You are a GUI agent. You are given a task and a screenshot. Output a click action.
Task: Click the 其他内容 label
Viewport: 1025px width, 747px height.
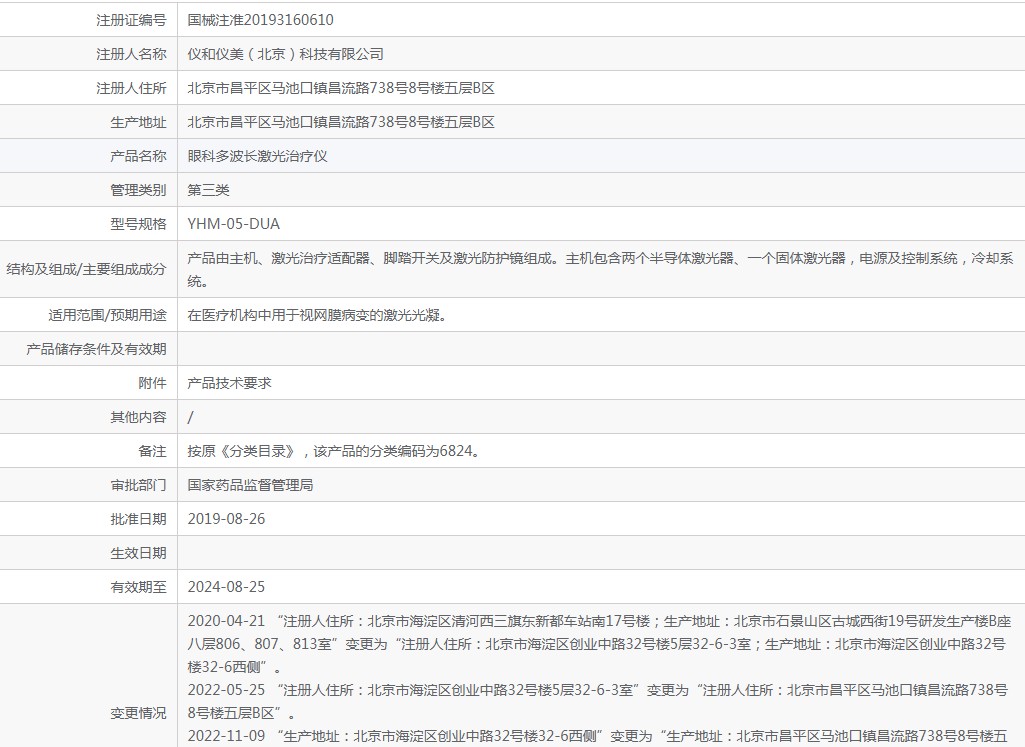coord(139,418)
